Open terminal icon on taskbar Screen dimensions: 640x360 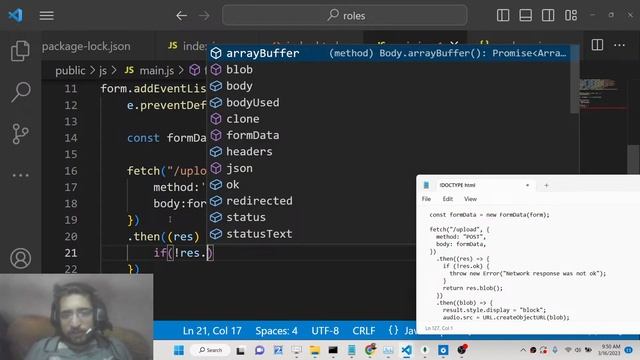tap(333, 350)
